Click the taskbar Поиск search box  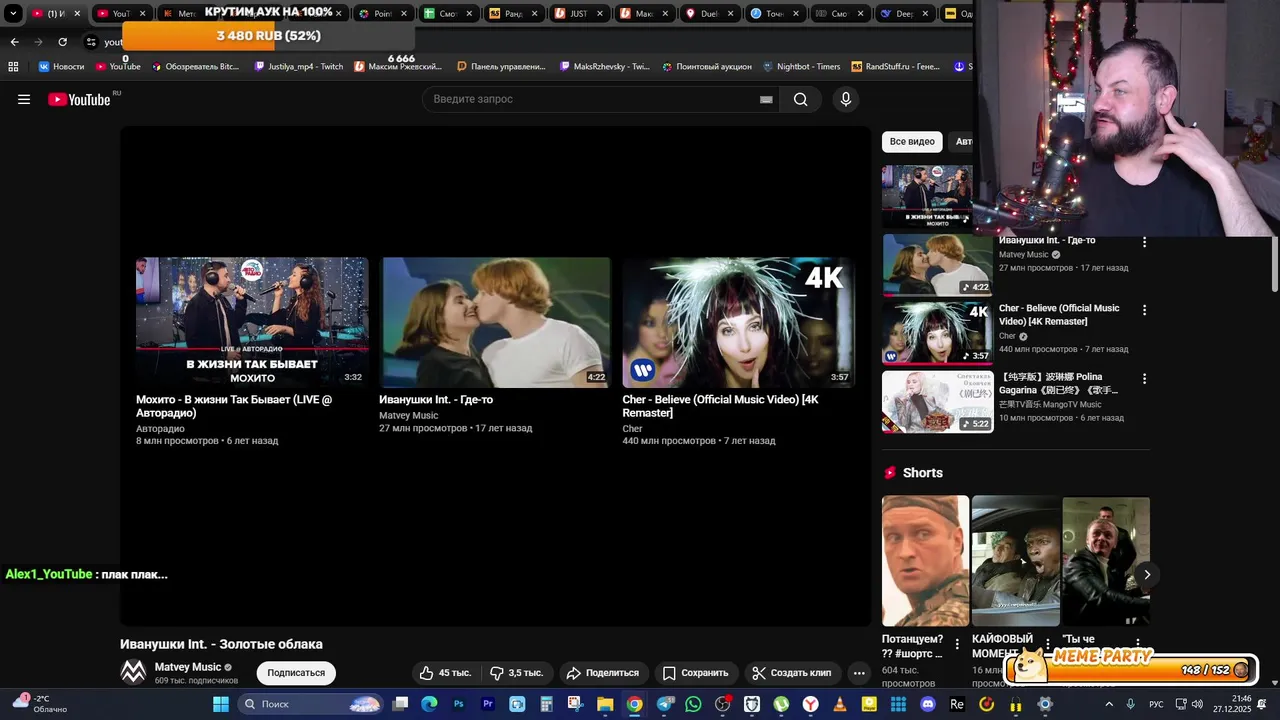tap(311, 704)
